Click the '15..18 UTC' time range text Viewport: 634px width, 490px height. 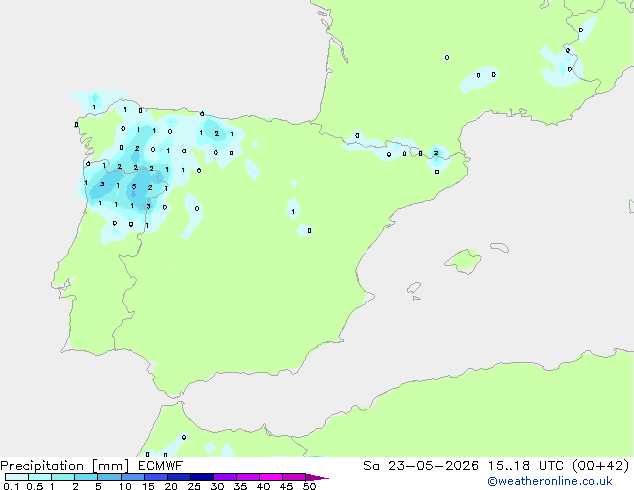click(x=526, y=466)
